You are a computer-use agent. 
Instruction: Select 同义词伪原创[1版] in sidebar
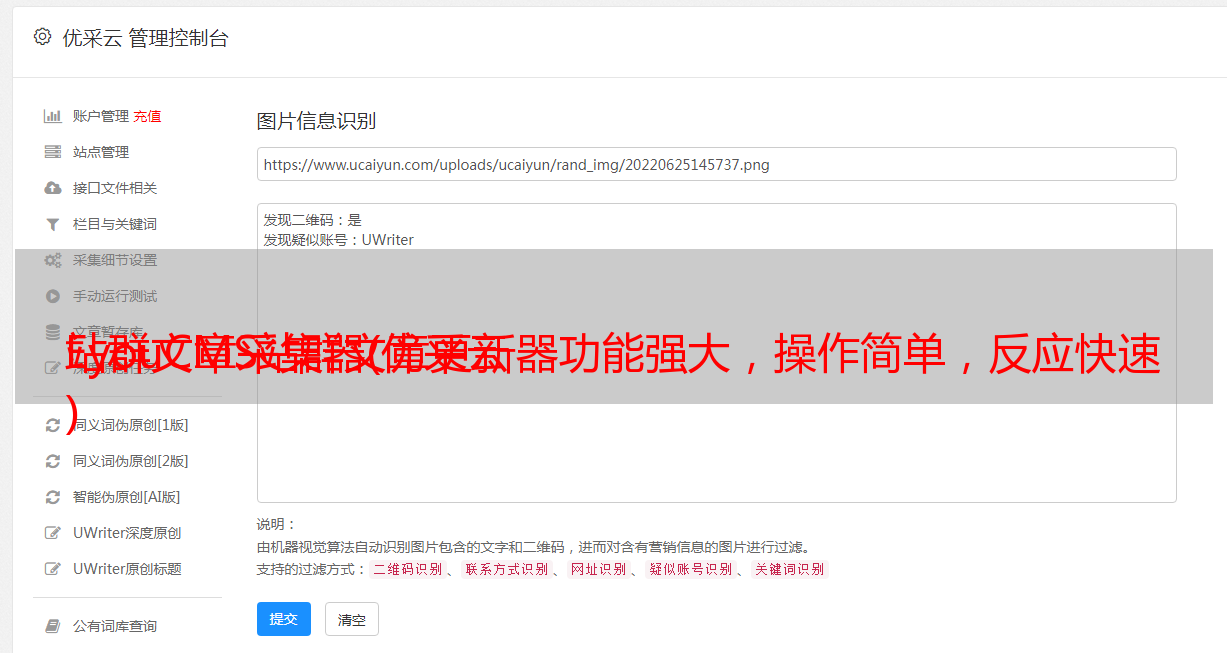131,425
